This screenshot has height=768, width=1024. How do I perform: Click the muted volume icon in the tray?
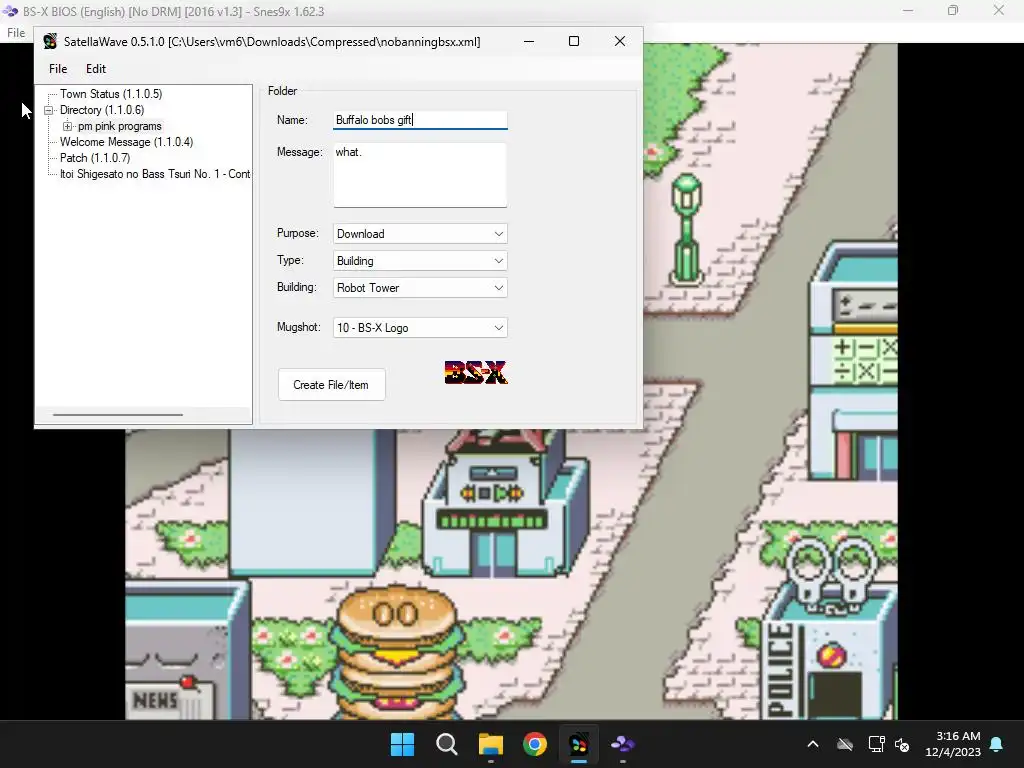(x=902, y=744)
